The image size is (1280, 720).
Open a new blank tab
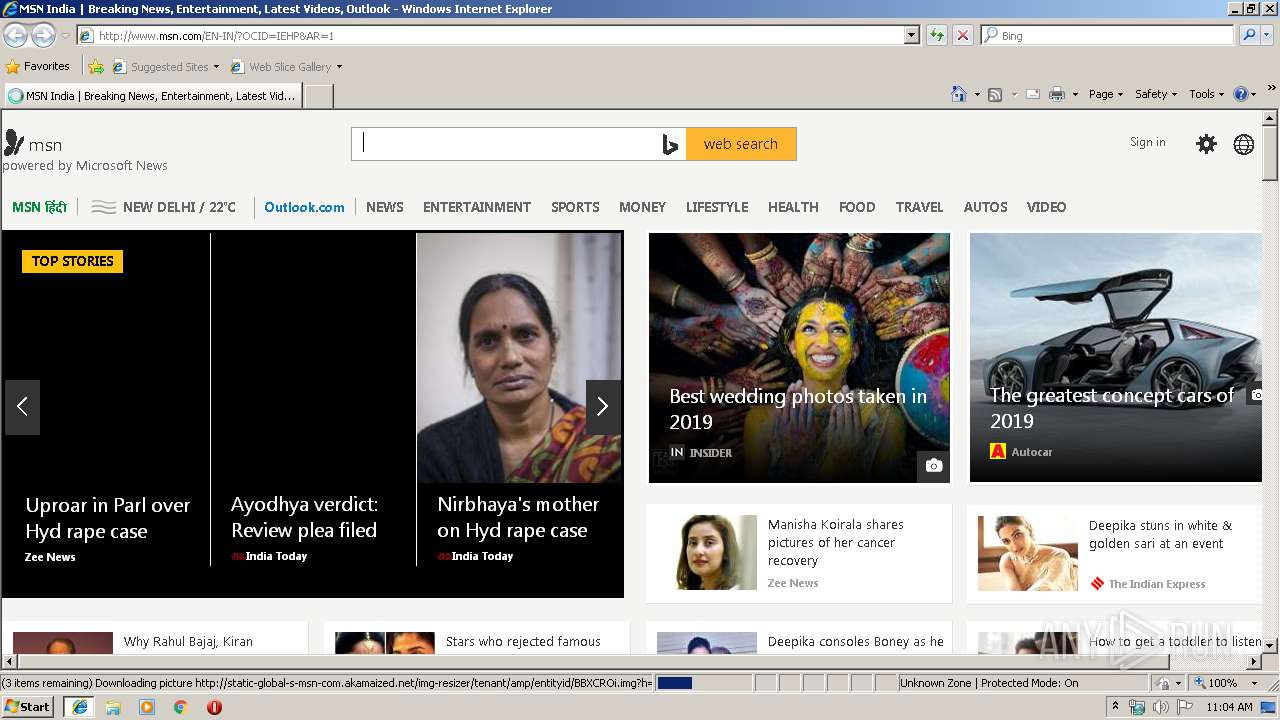pos(318,96)
